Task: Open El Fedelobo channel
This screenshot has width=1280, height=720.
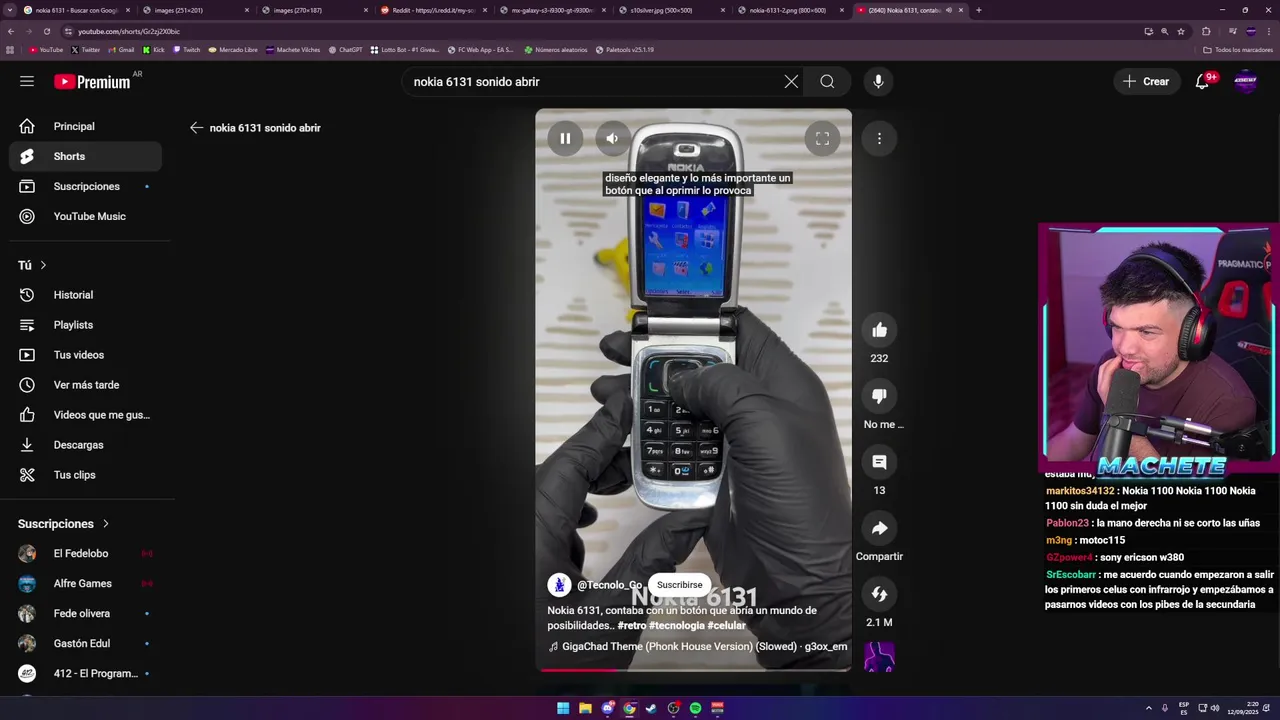Action: tap(86, 553)
